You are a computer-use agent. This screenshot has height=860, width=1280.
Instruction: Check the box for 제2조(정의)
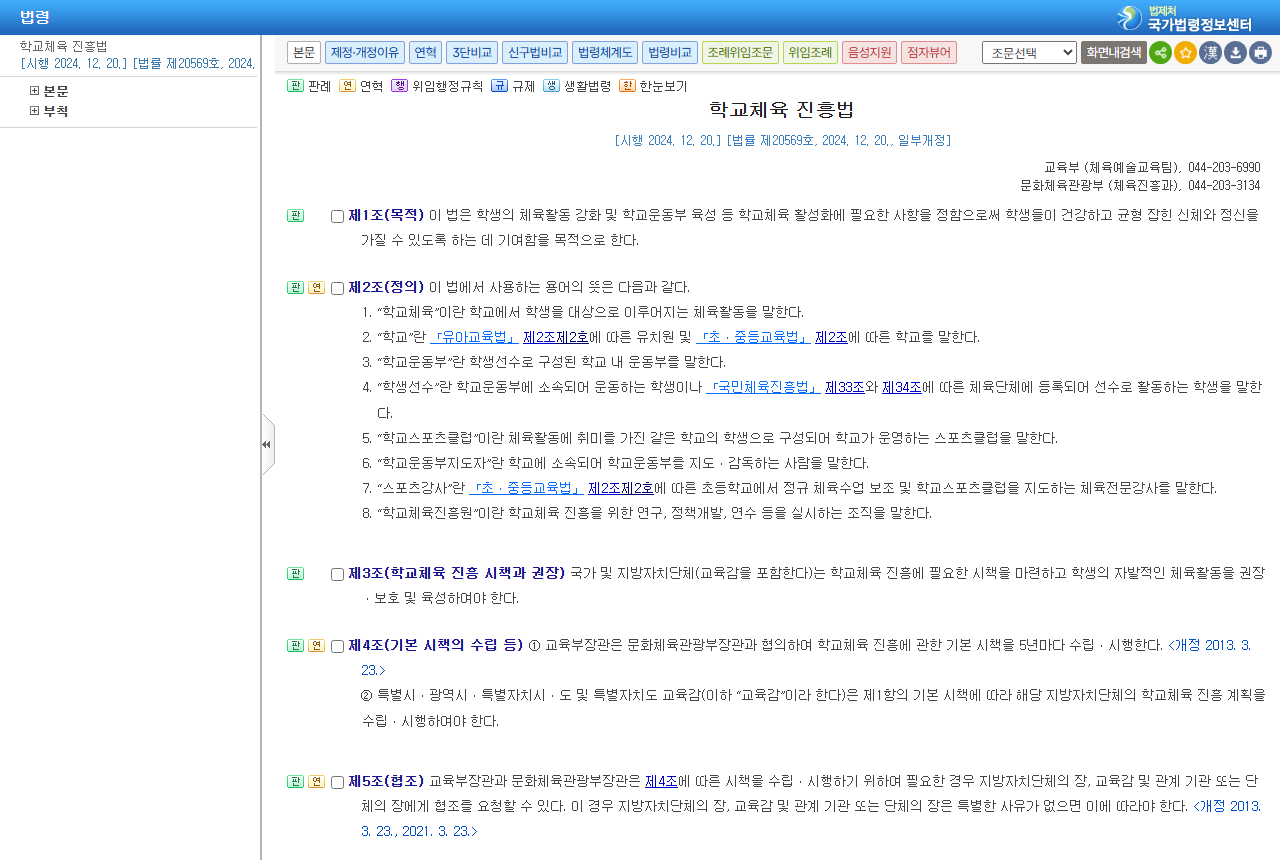337,288
